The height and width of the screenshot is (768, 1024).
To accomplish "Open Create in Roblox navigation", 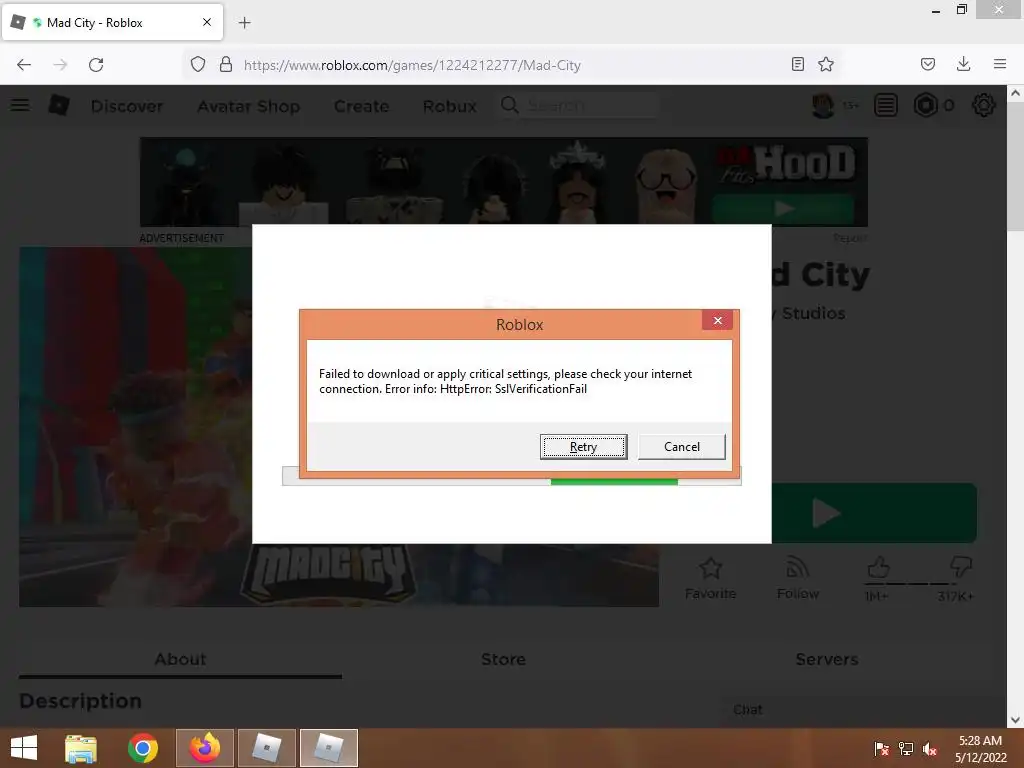I will (361, 106).
